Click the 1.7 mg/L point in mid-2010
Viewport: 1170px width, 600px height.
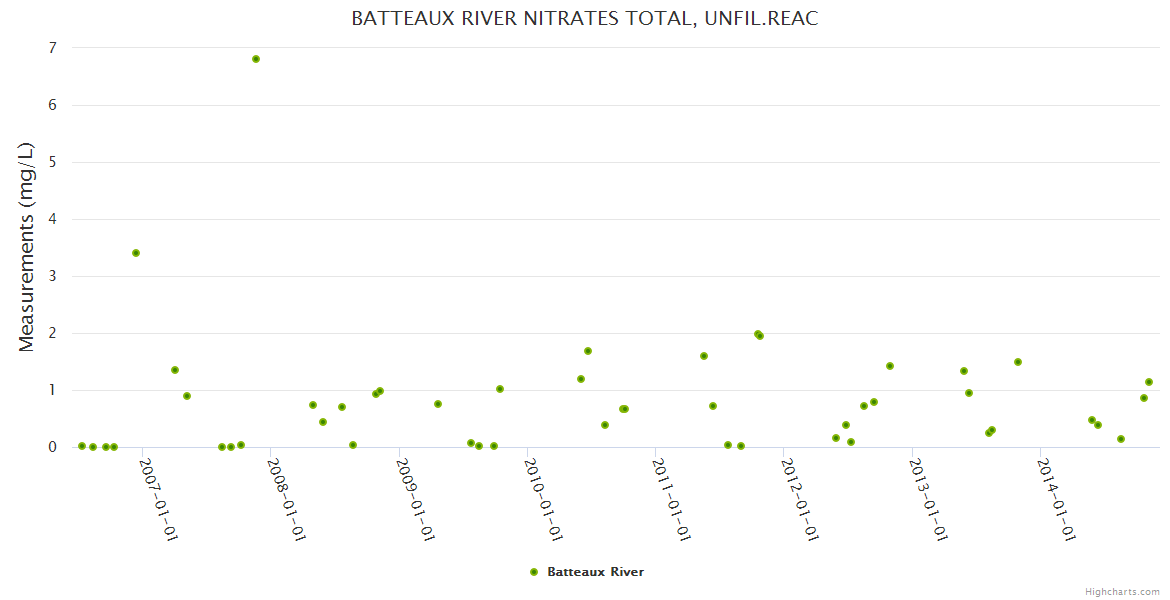tap(588, 351)
